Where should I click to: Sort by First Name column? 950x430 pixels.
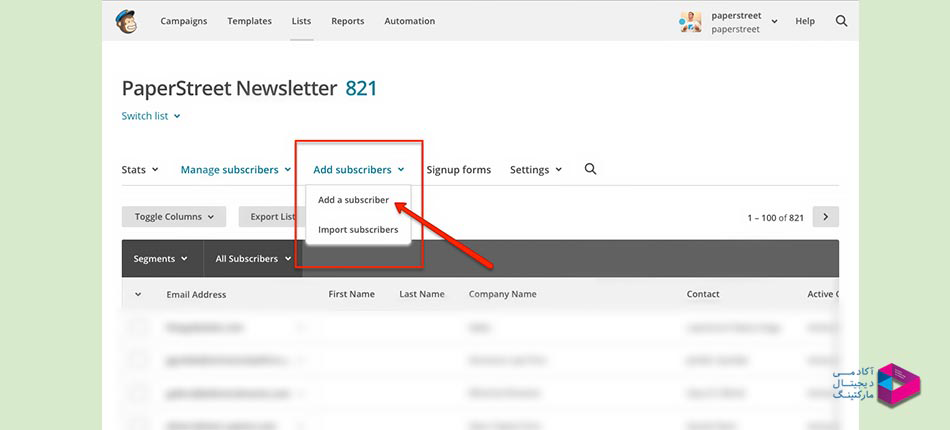point(351,294)
